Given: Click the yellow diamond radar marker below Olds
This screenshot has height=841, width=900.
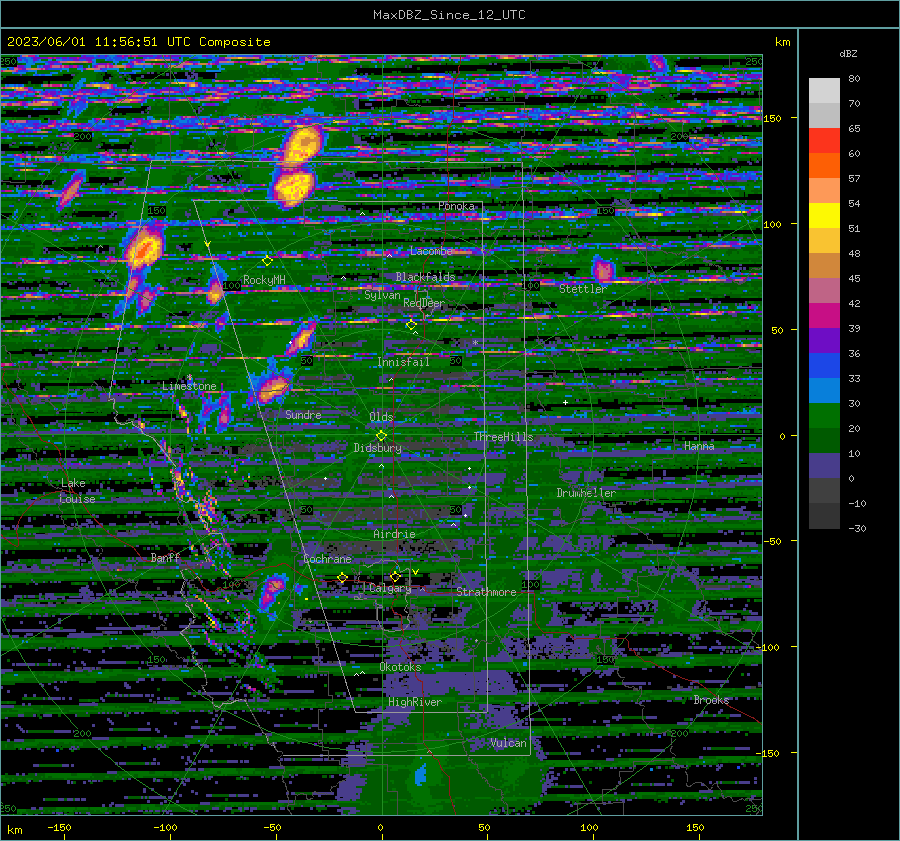Looking at the screenshot, I should [x=381, y=436].
